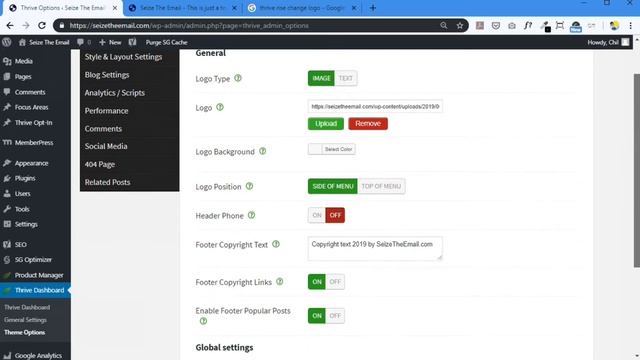This screenshot has width=640, height=360.
Task: Open the New dropdown in admin bar
Action: 110,42
